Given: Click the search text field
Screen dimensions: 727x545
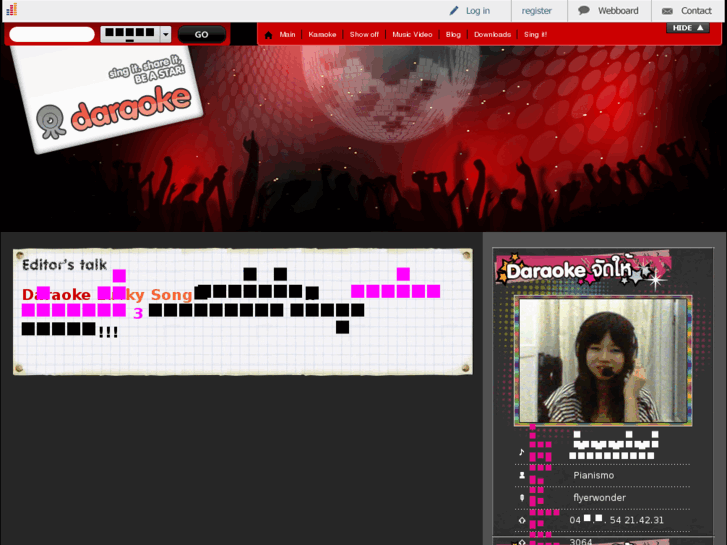Looking at the screenshot, I should point(52,34).
